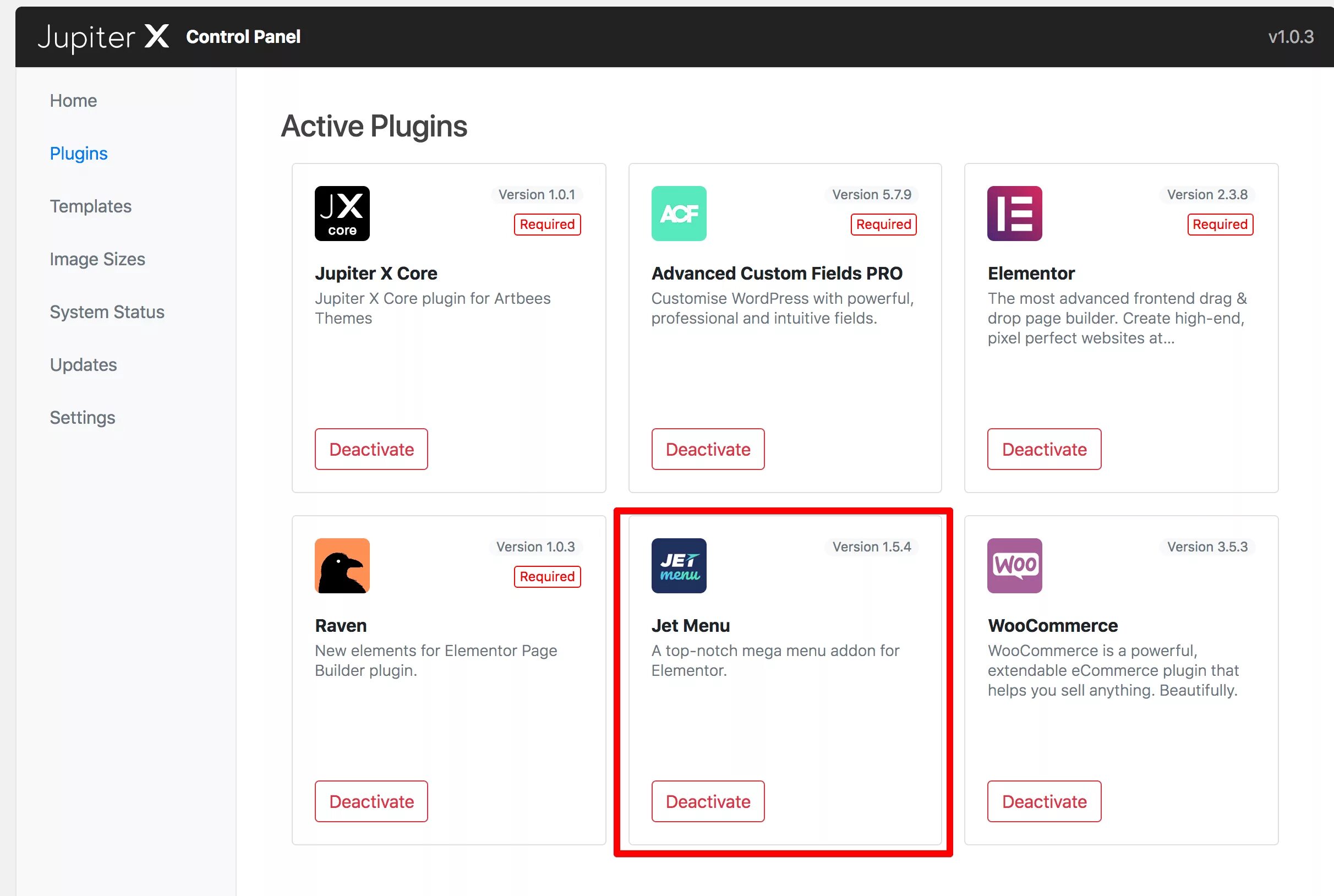This screenshot has height=896, width=1334.
Task: Click the WooCommerce Woo icon
Action: pyautogui.click(x=1014, y=565)
